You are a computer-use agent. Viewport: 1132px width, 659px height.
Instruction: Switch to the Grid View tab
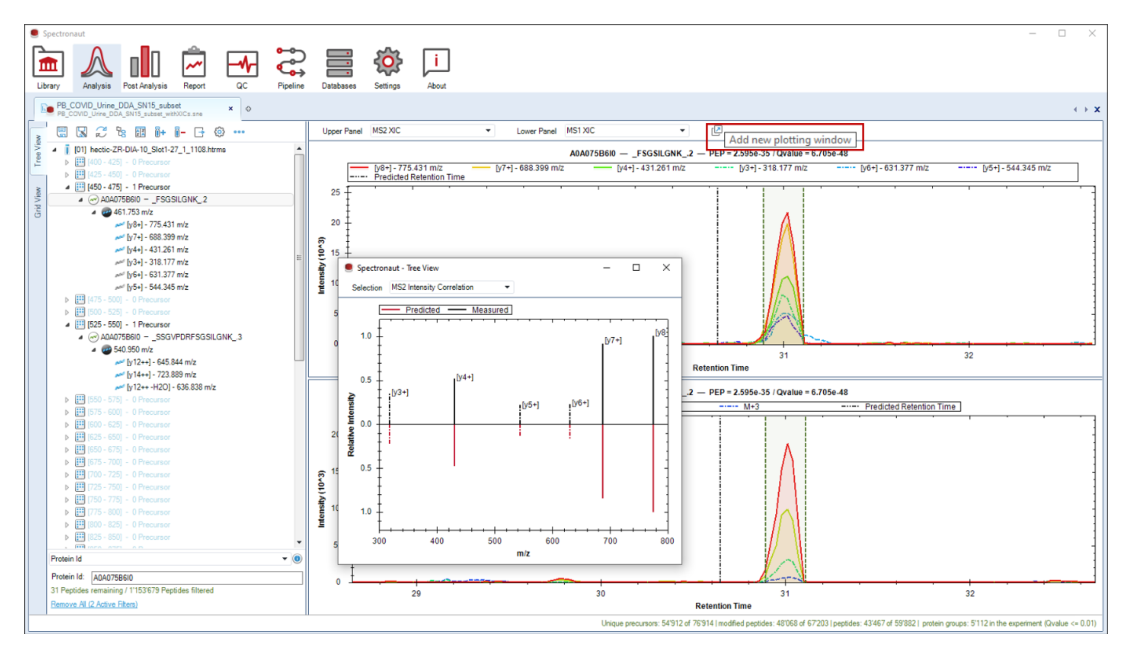tap(38, 203)
